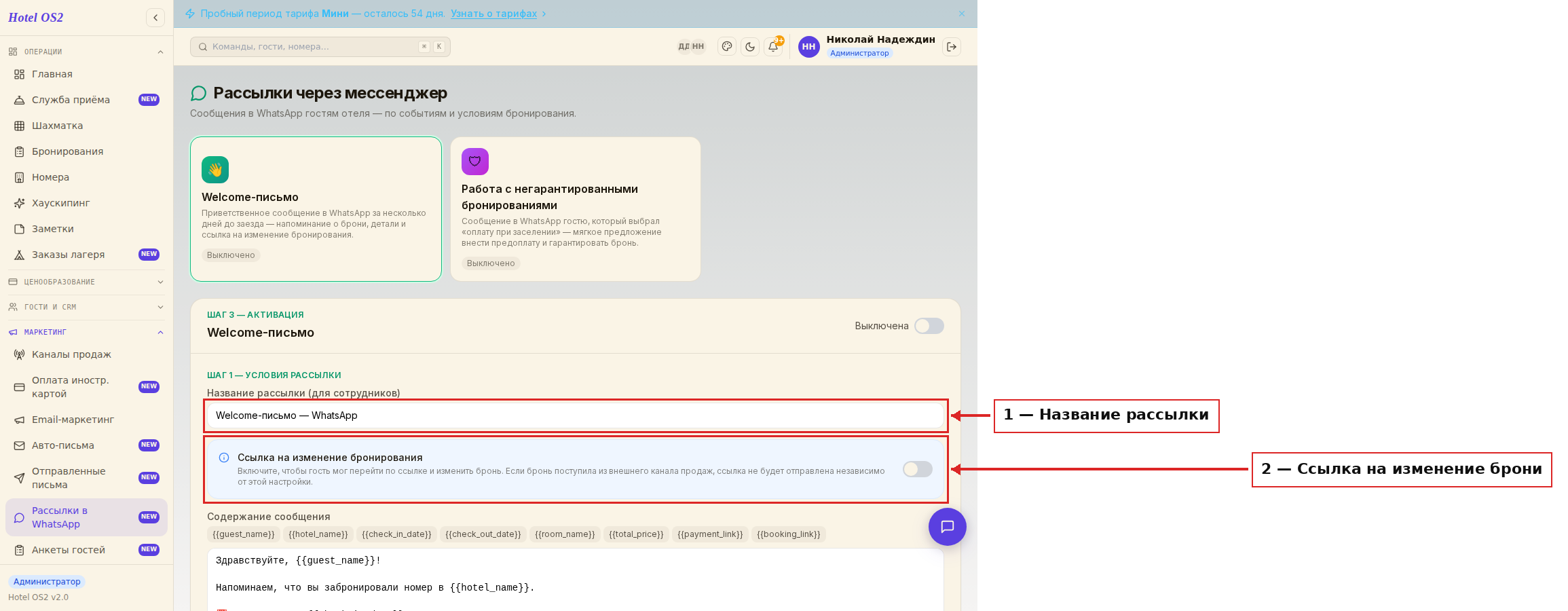Expand the ГОСТИ И CRM section
This screenshot has height=611, width=1568.
pos(86,307)
